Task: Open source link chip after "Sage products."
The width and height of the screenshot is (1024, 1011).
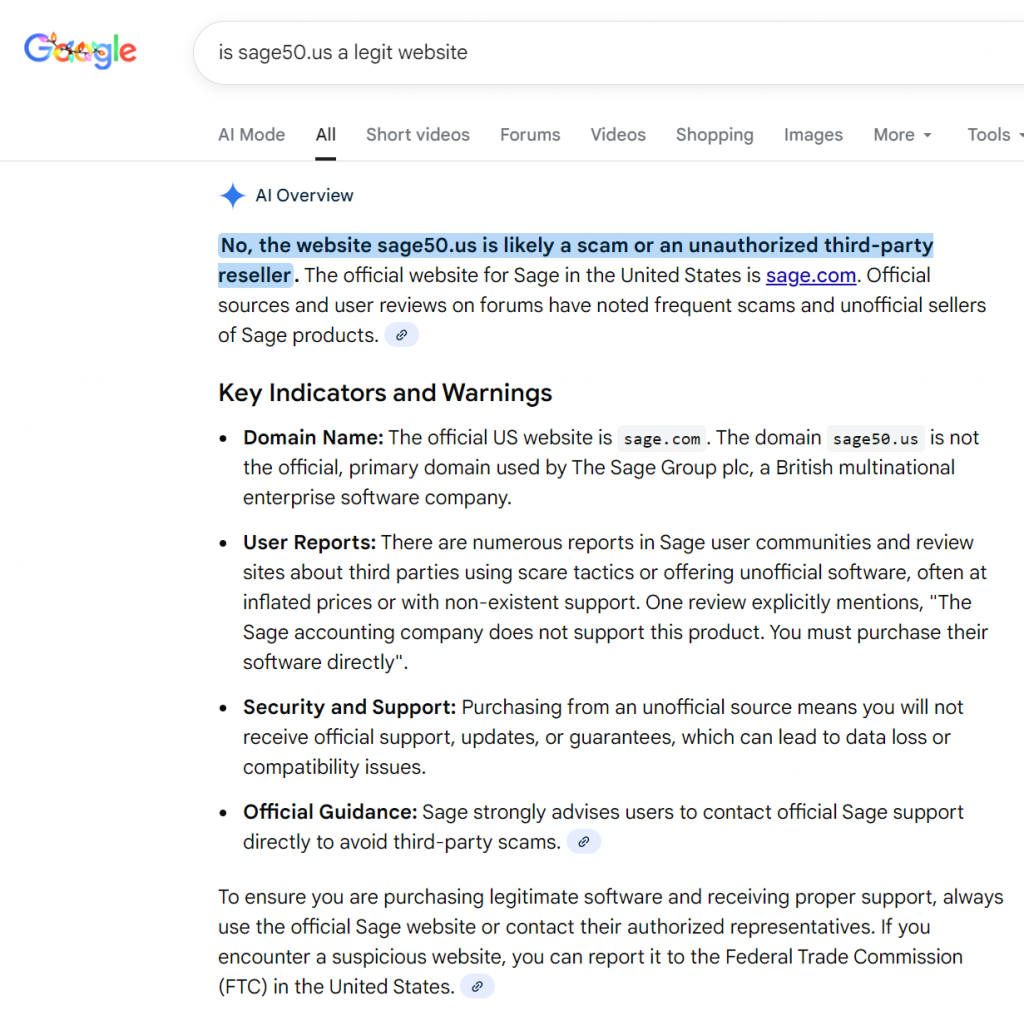Action: click(x=401, y=336)
